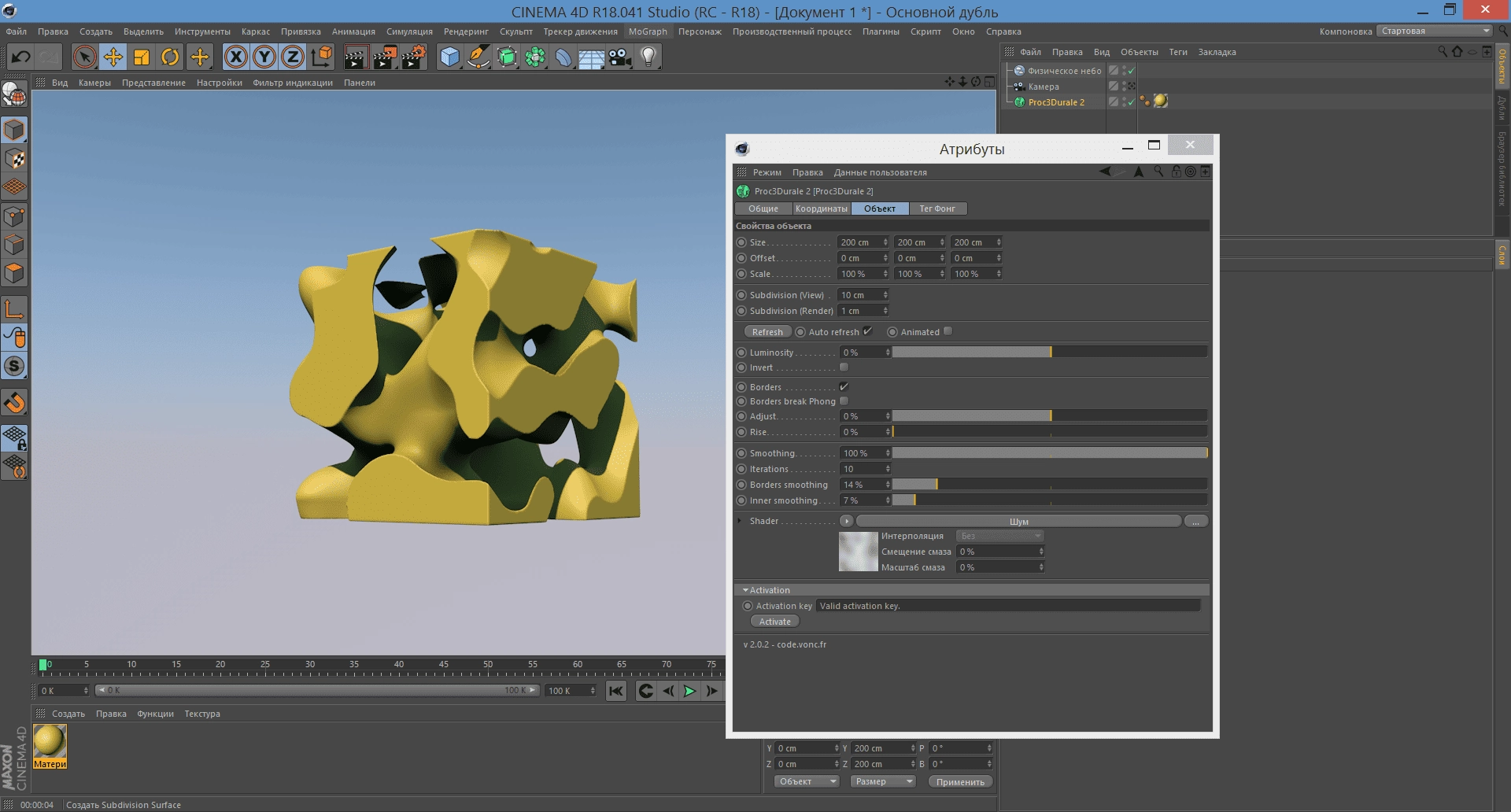Open the Стартовая layout dropdown
The height and width of the screenshot is (812, 1511).
click(1434, 31)
